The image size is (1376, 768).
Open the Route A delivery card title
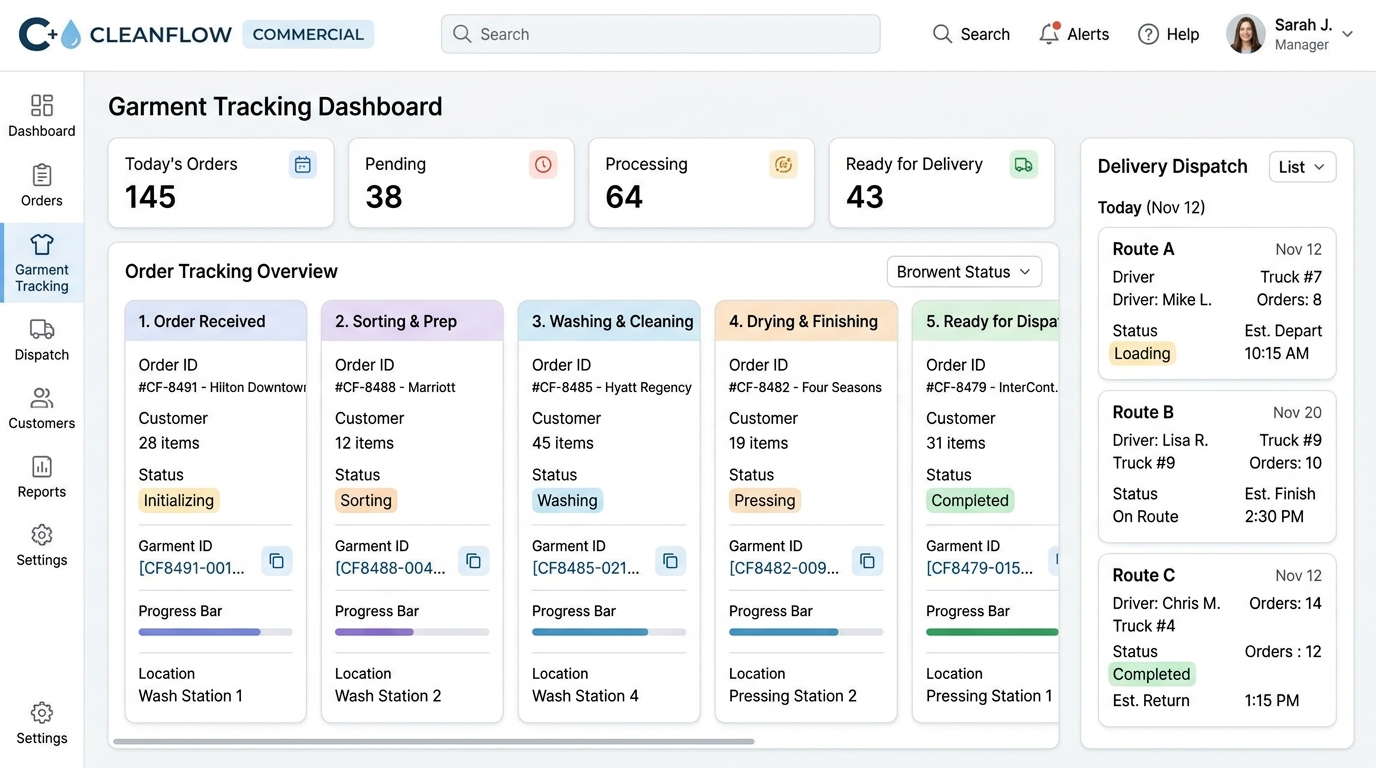tap(1143, 249)
